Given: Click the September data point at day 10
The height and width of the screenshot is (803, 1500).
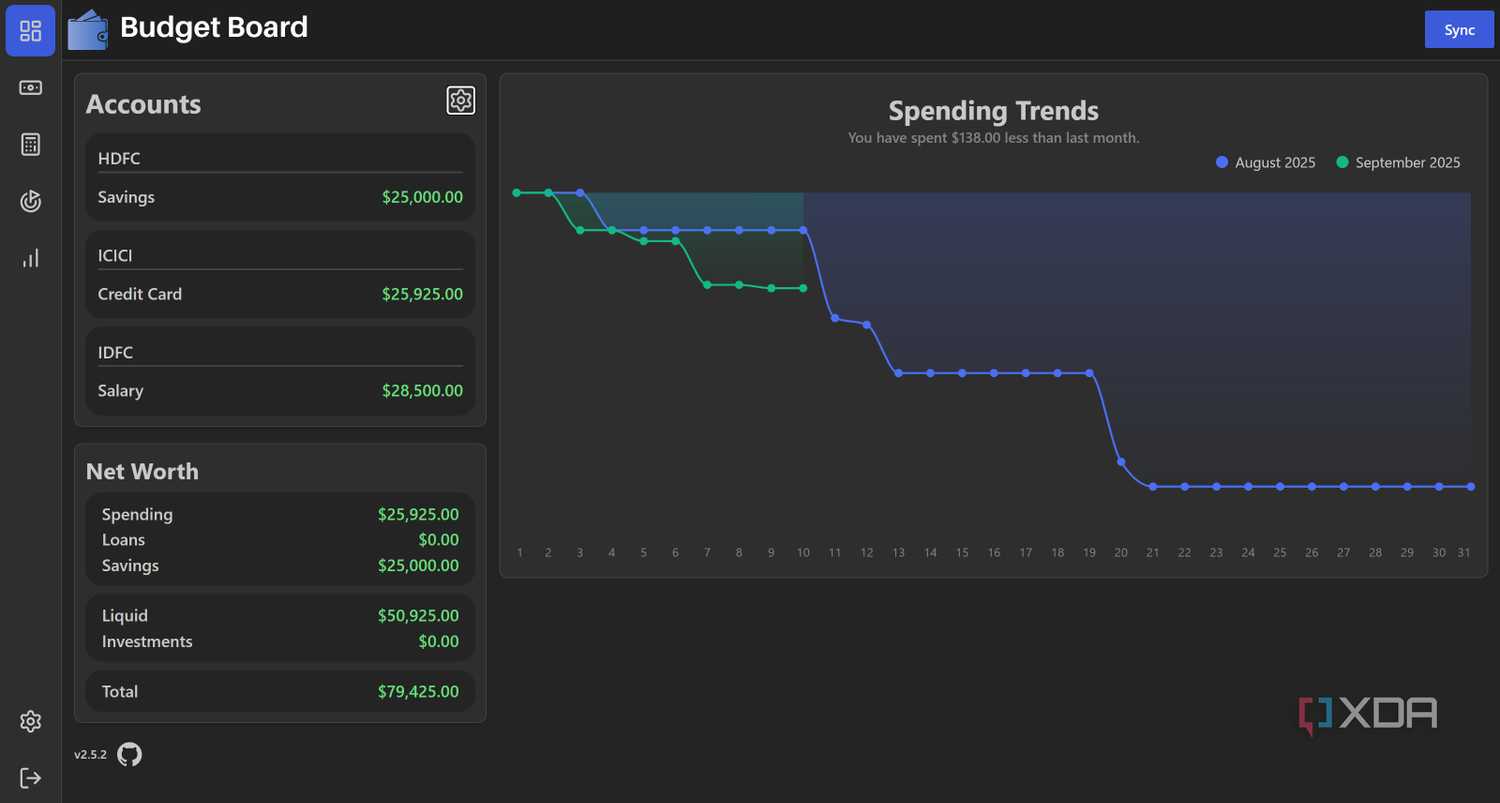Looking at the screenshot, I should coord(803,288).
